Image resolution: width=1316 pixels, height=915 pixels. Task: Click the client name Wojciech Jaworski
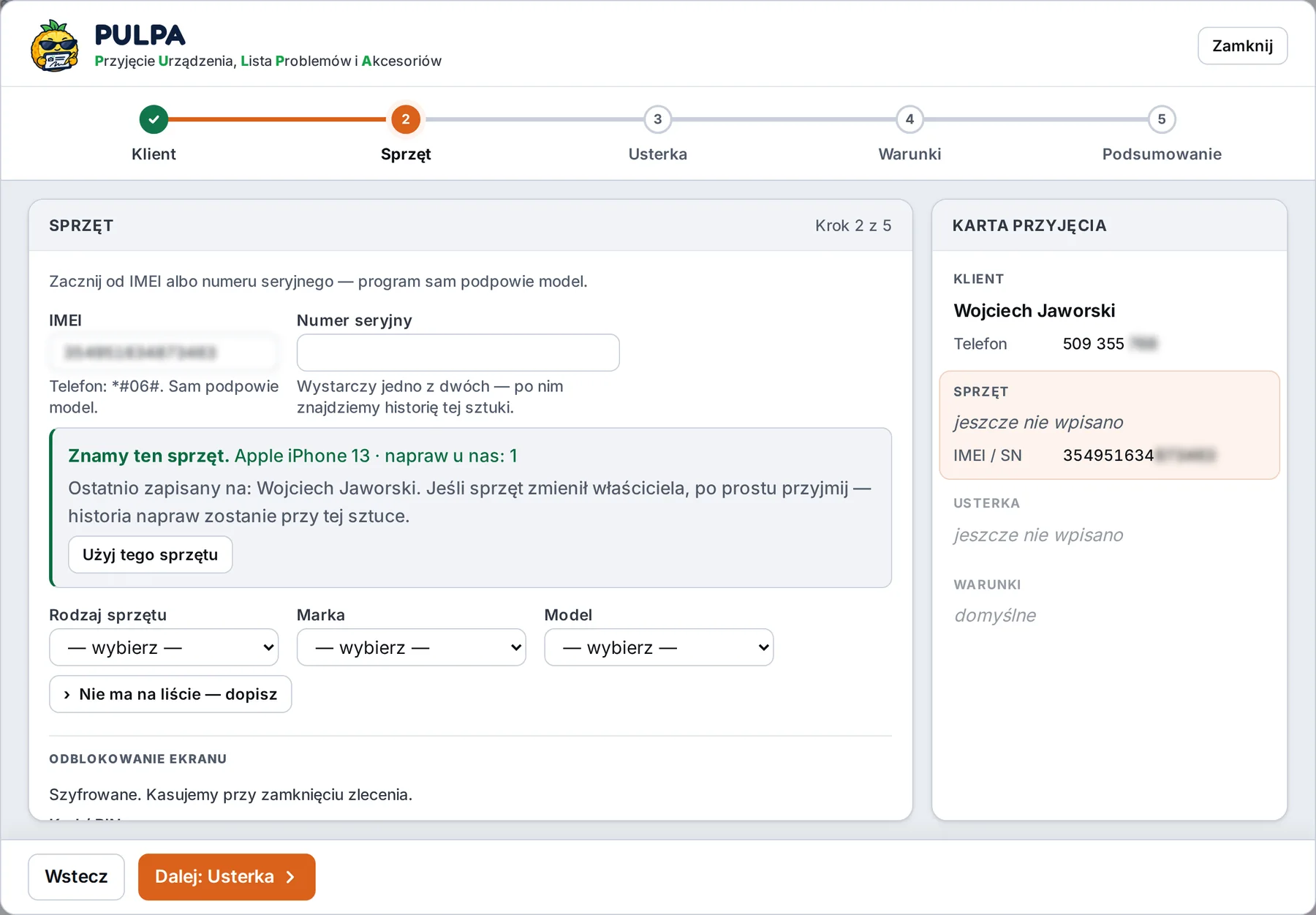point(1035,311)
